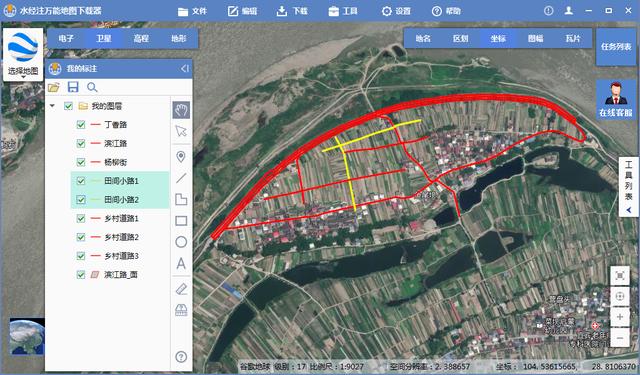Screen dimensions: 640x375
Task: Open the 编辑 menu
Action: point(242,11)
